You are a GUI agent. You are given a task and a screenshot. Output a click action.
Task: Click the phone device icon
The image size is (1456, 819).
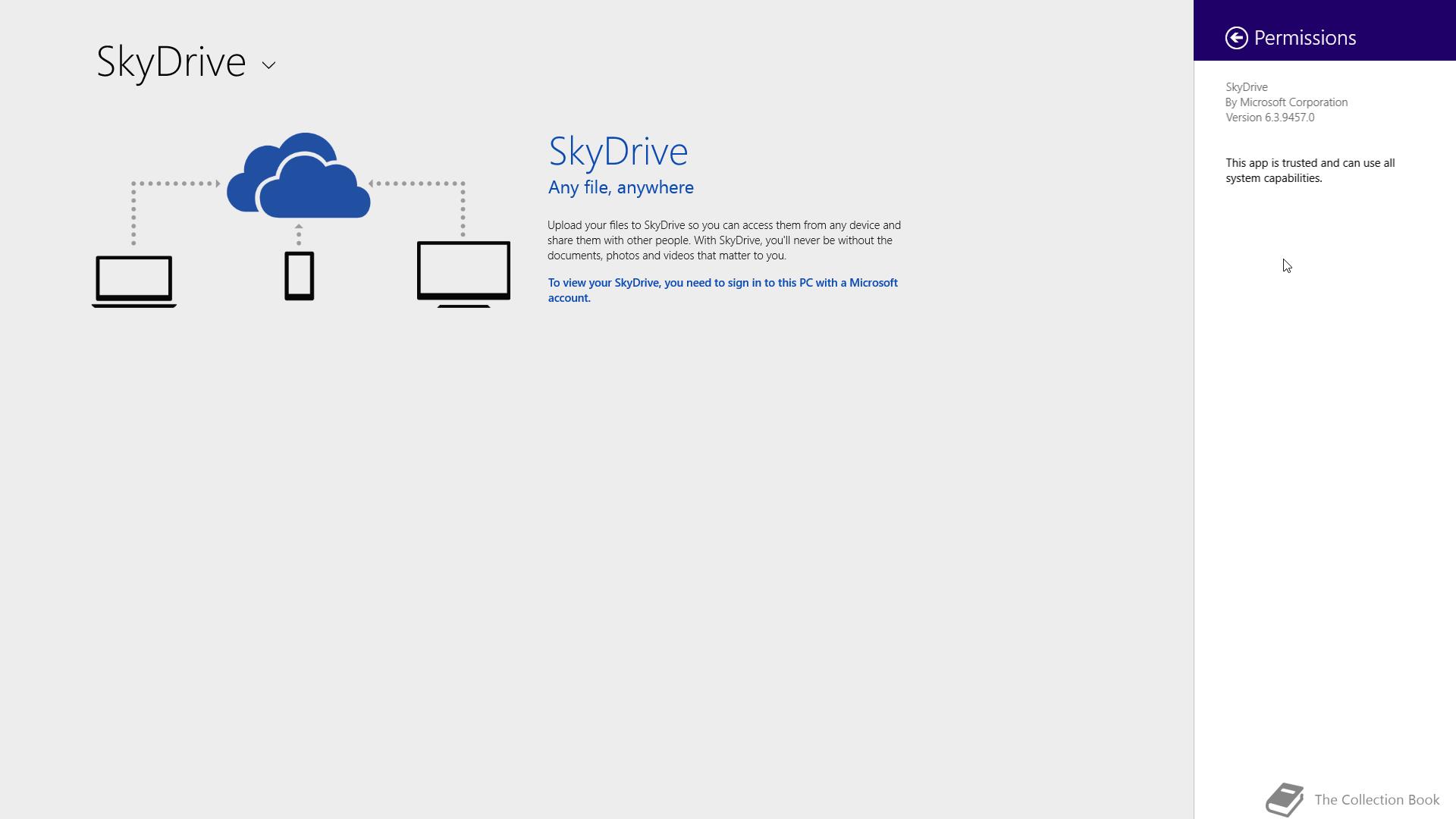pos(299,276)
